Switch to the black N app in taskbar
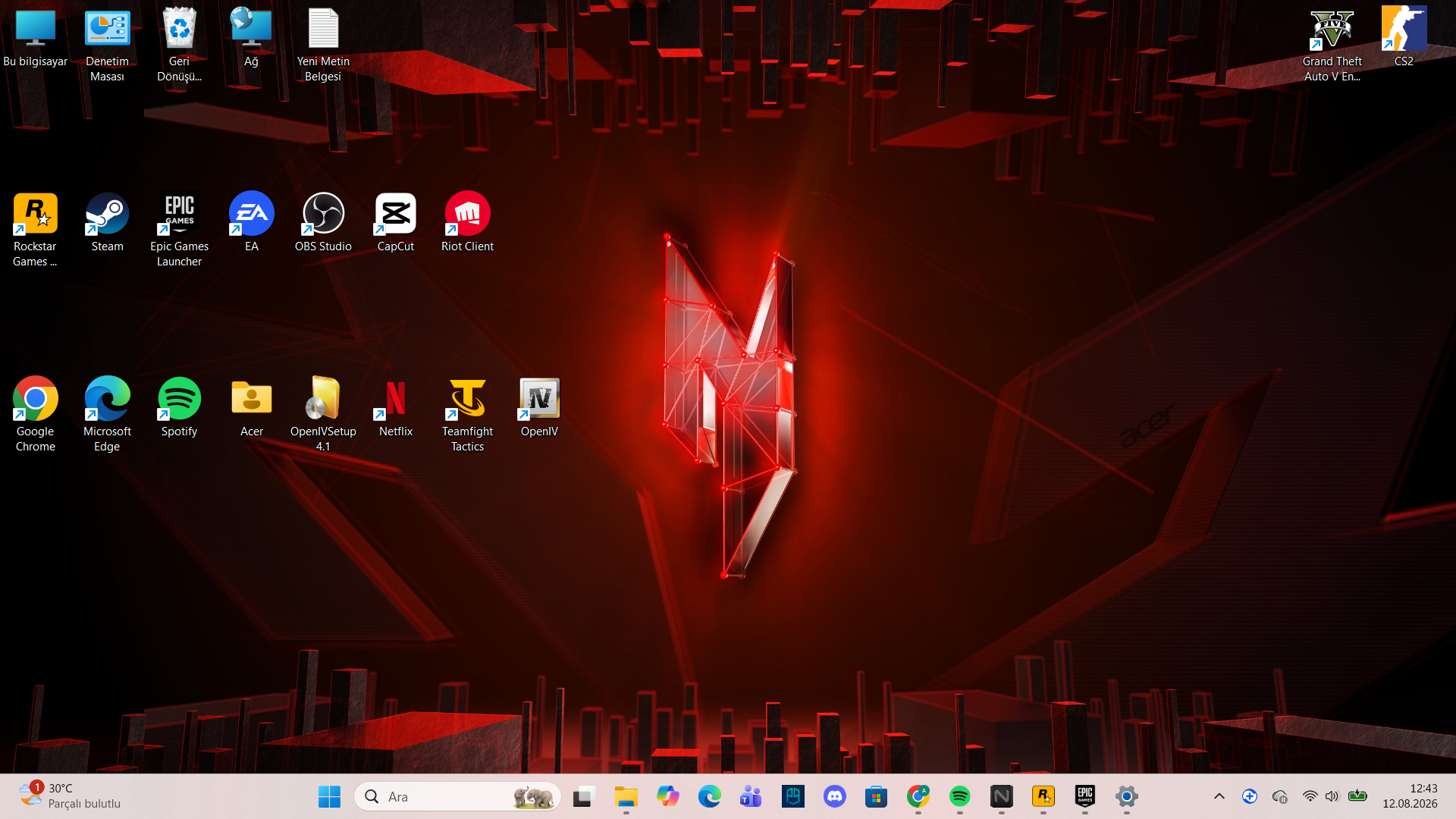The height and width of the screenshot is (819, 1456). (1001, 797)
